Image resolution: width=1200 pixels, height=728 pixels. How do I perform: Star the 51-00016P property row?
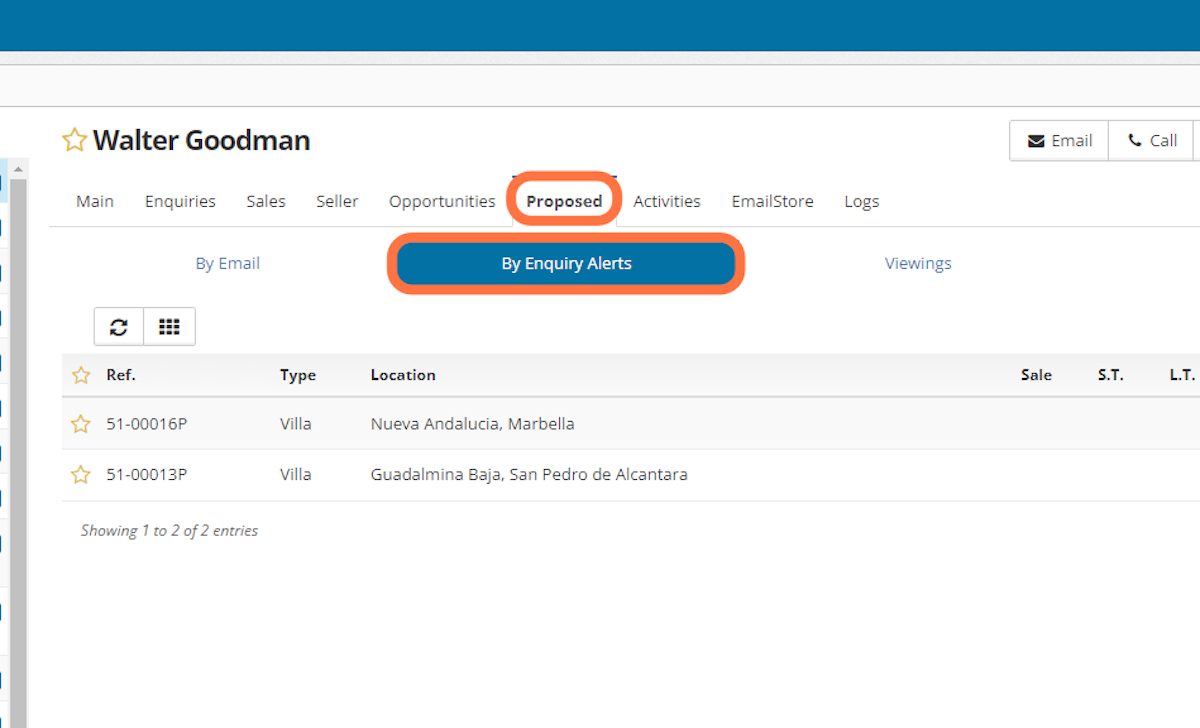80,423
